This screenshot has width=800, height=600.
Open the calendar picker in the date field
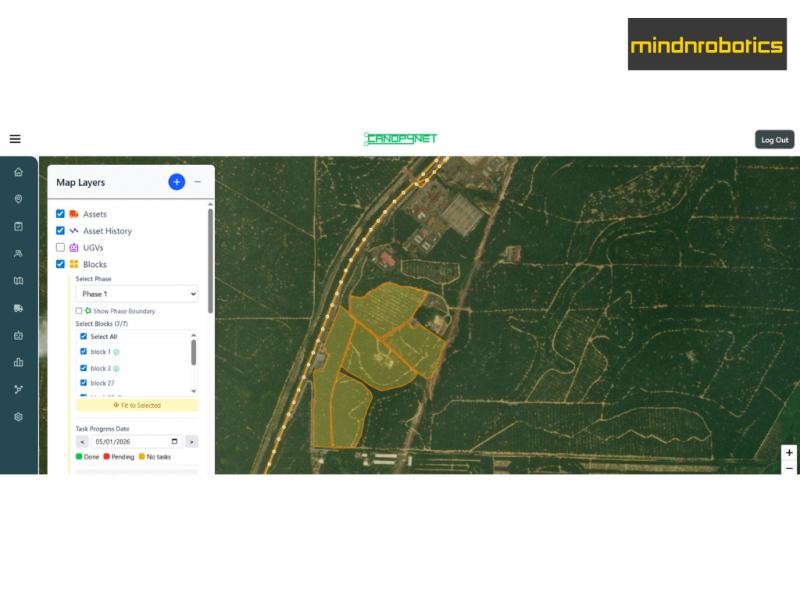[175, 441]
